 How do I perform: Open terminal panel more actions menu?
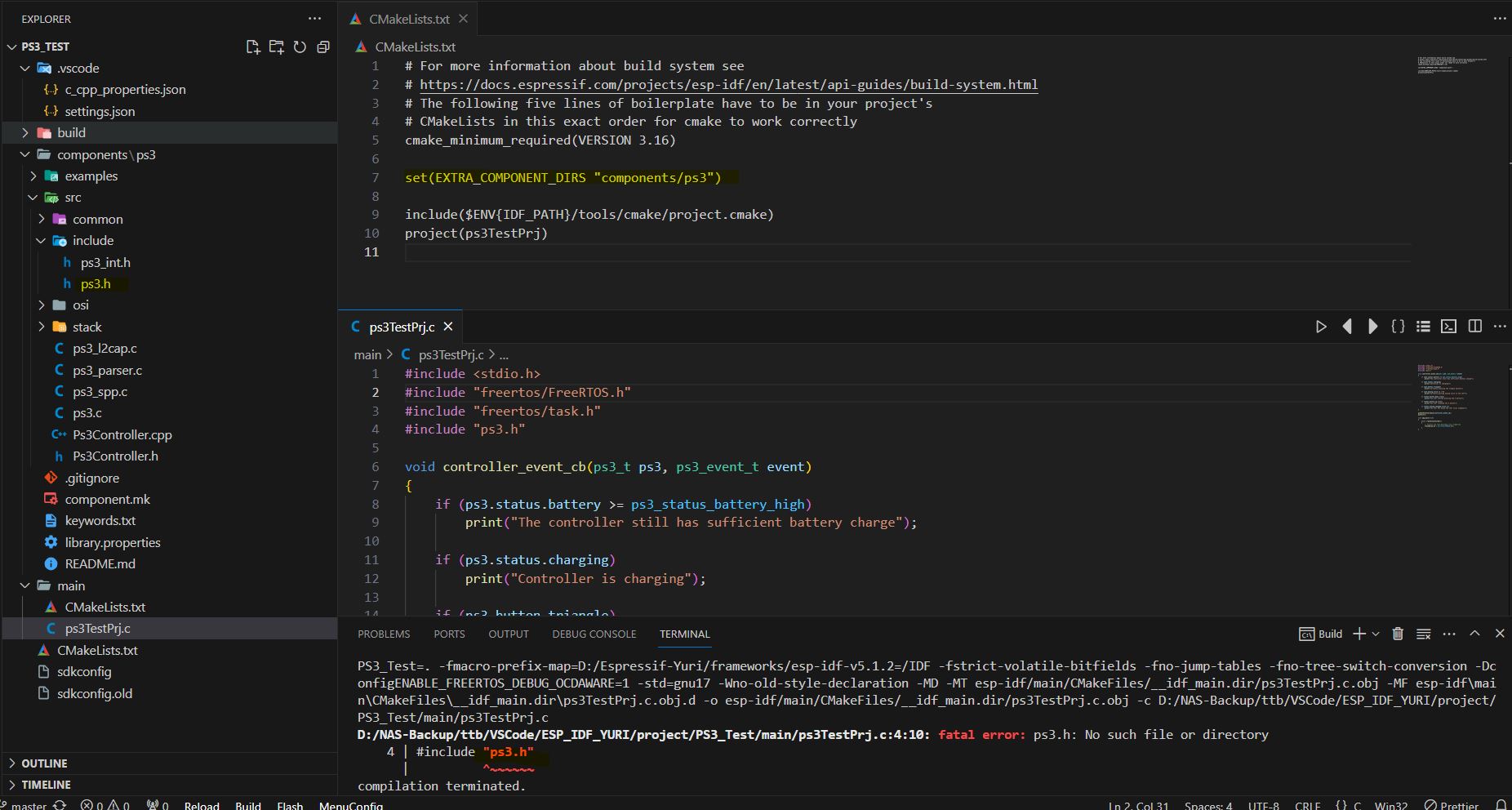pyautogui.click(x=1449, y=634)
